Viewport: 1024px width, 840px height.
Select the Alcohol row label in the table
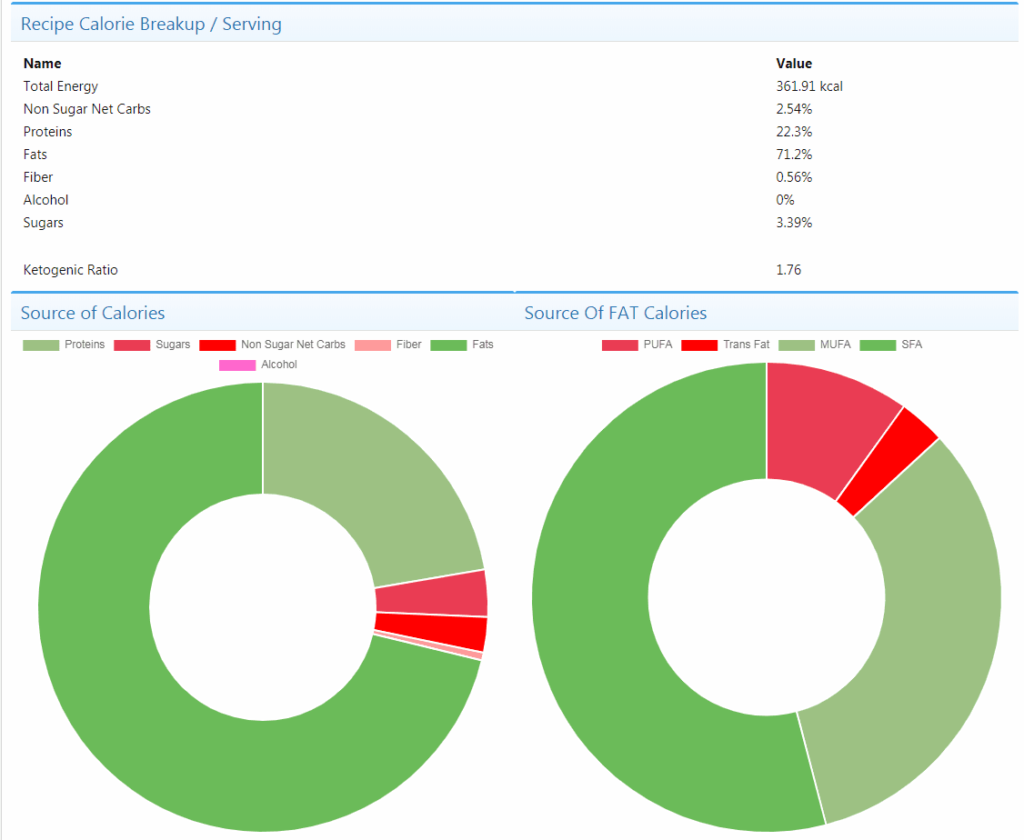pyautogui.click(x=46, y=200)
